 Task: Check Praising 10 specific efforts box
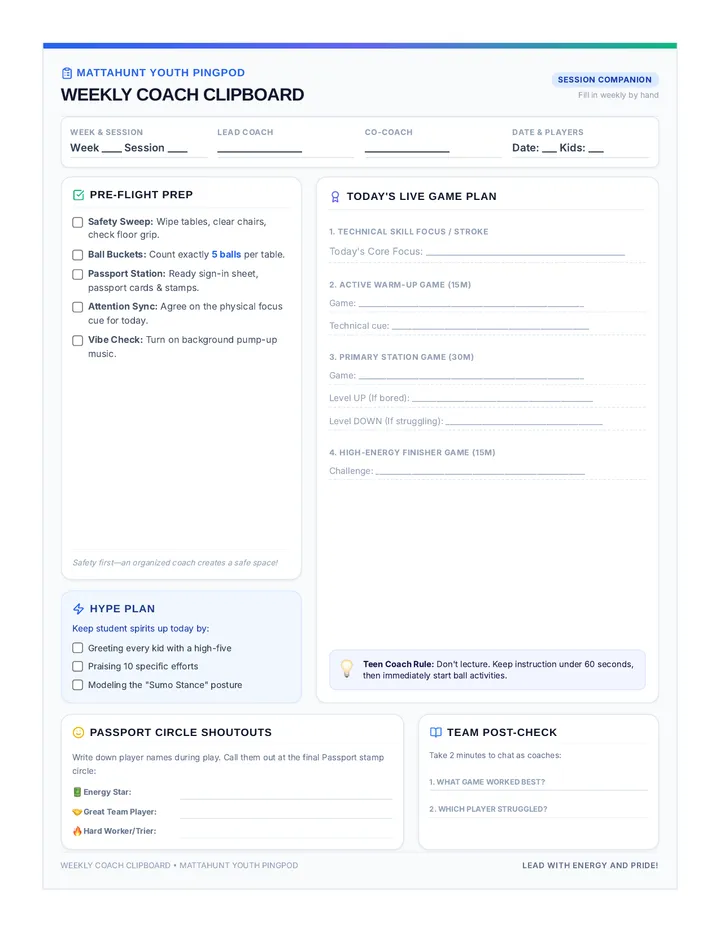[77, 666]
